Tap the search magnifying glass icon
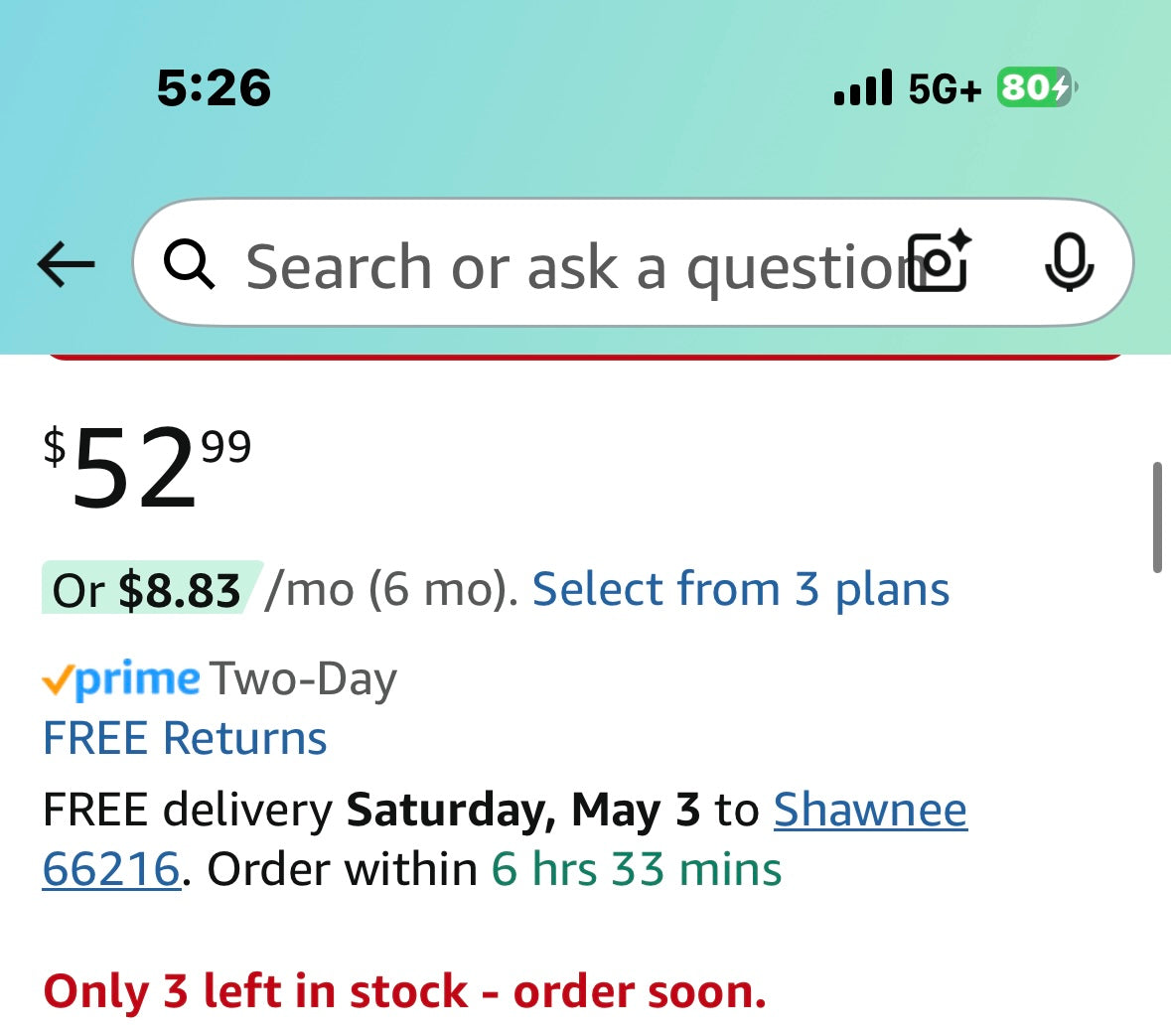Viewport: 1171px width, 1036px height. click(189, 265)
